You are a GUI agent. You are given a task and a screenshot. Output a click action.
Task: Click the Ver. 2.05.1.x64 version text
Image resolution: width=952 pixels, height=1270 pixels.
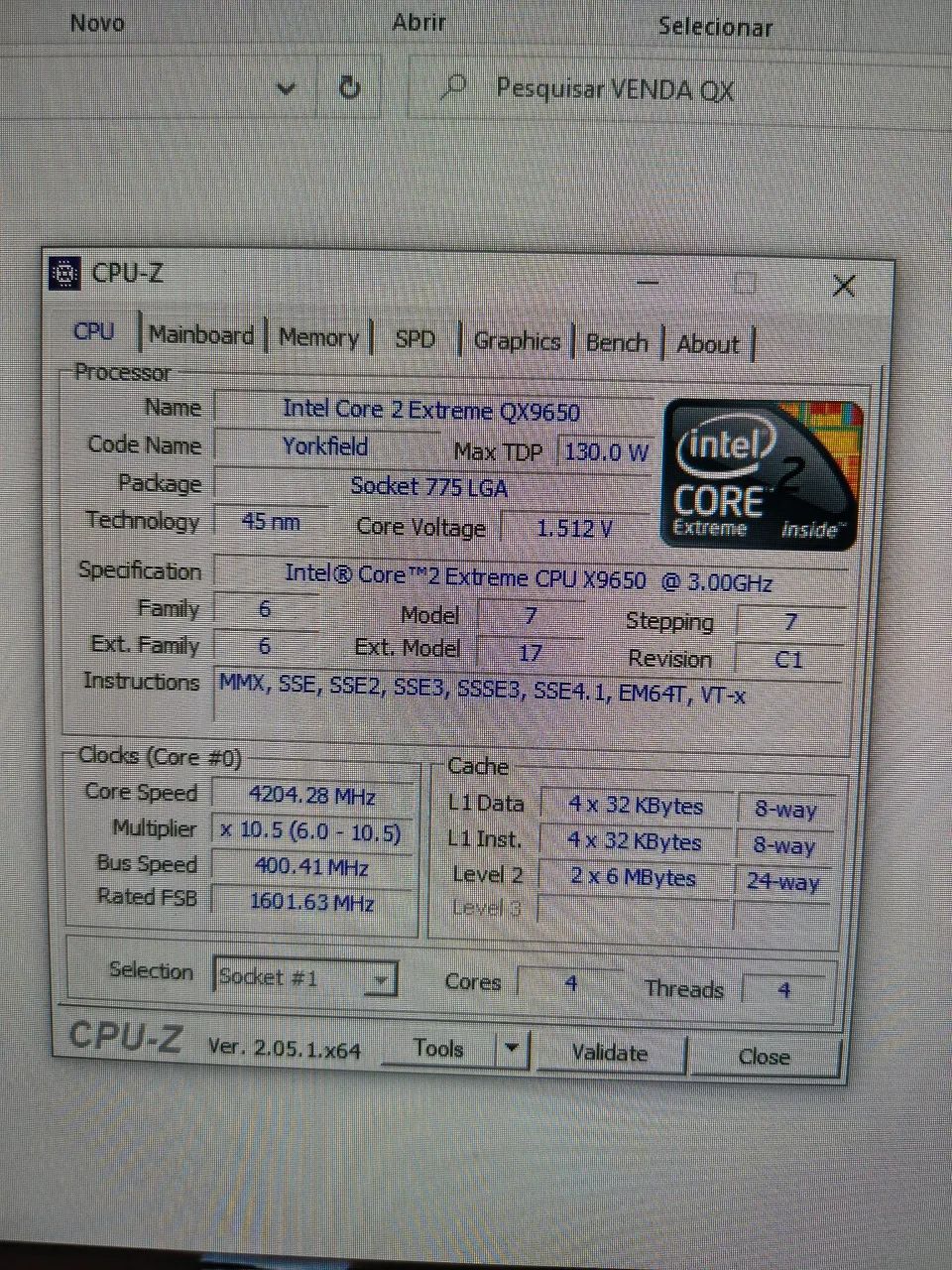pos(285,1048)
